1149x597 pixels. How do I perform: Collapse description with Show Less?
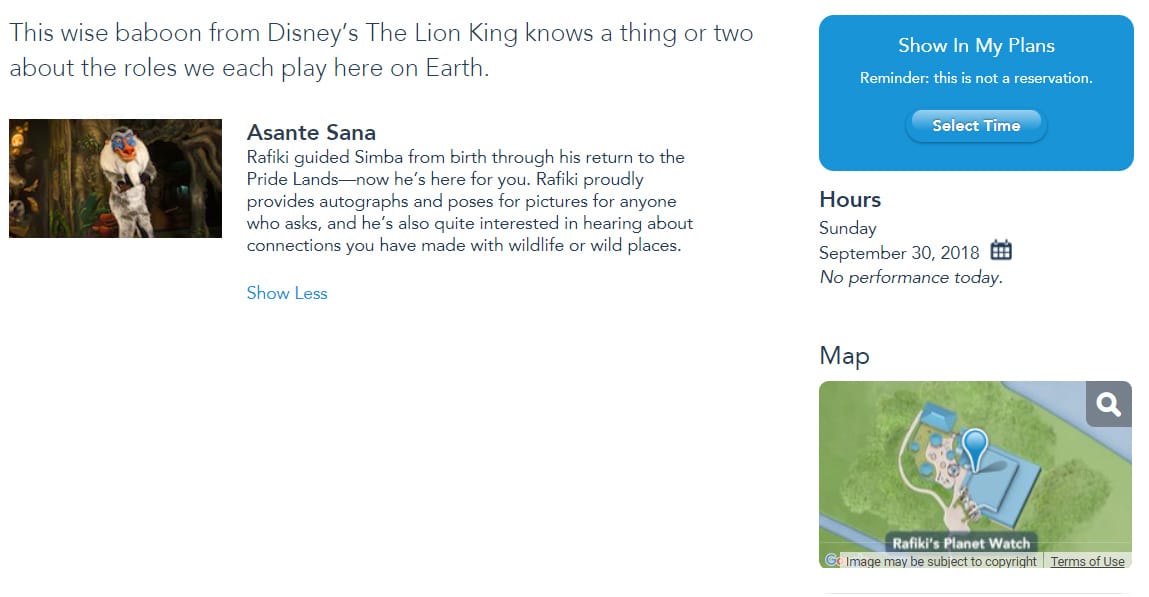(x=287, y=293)
